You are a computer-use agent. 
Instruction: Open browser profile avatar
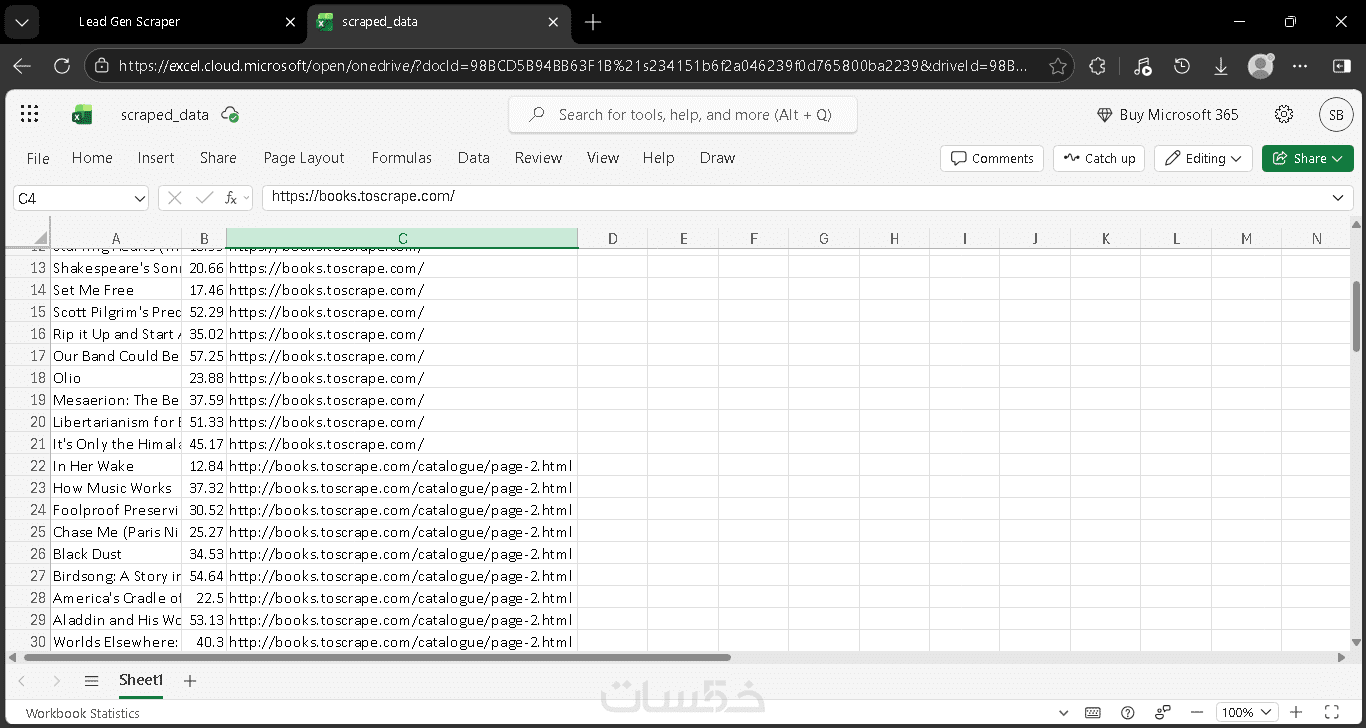click(x=1260, y=66)
